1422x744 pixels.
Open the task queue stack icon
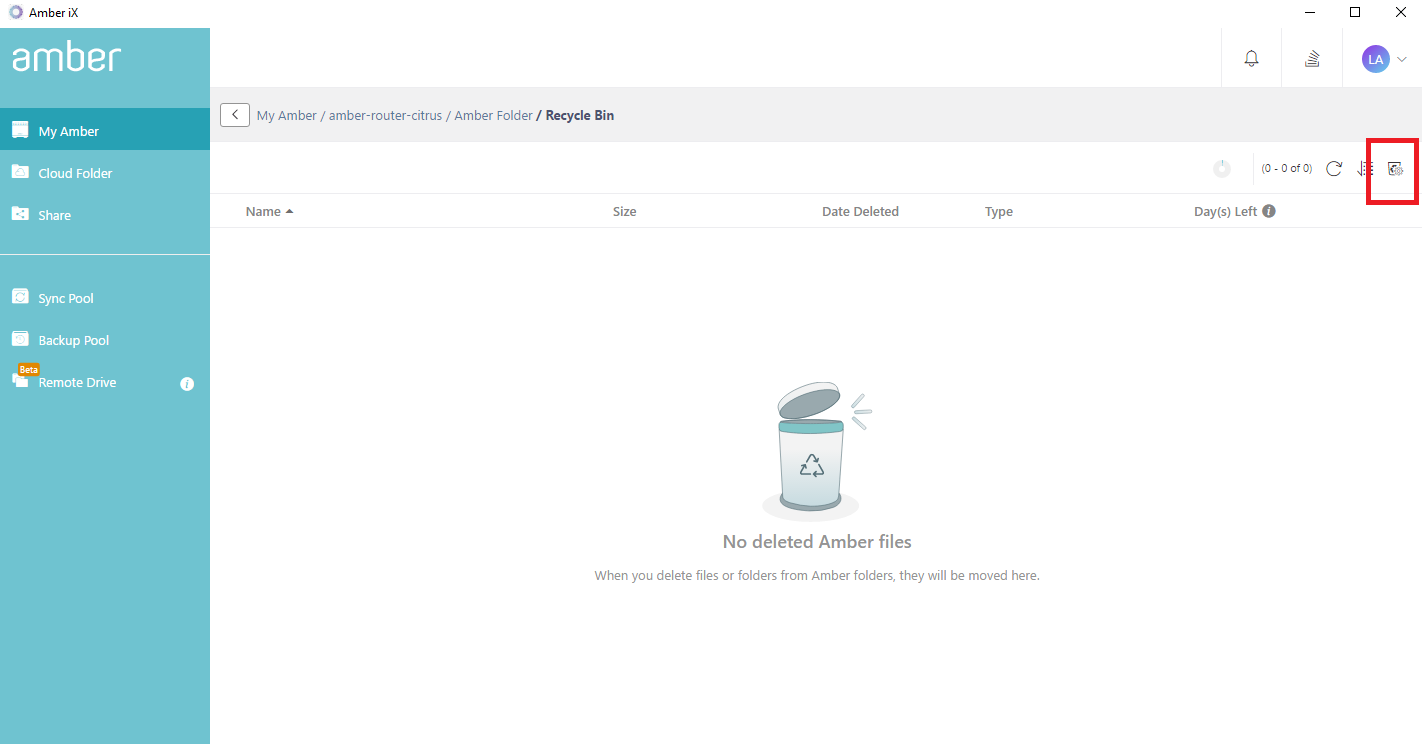pos(1312,59)
